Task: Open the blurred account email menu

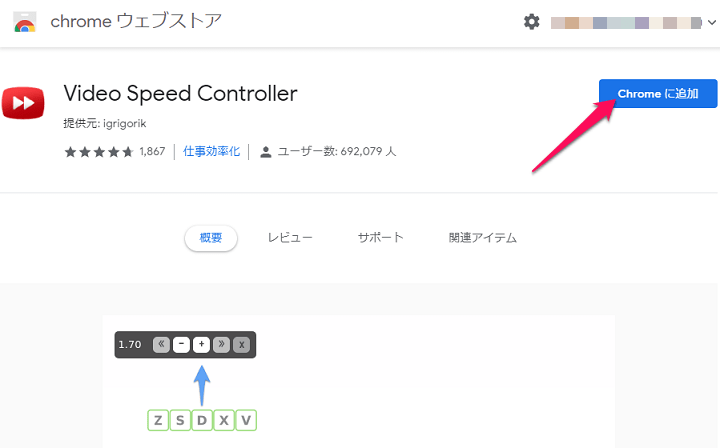Action: click(626, 22)
